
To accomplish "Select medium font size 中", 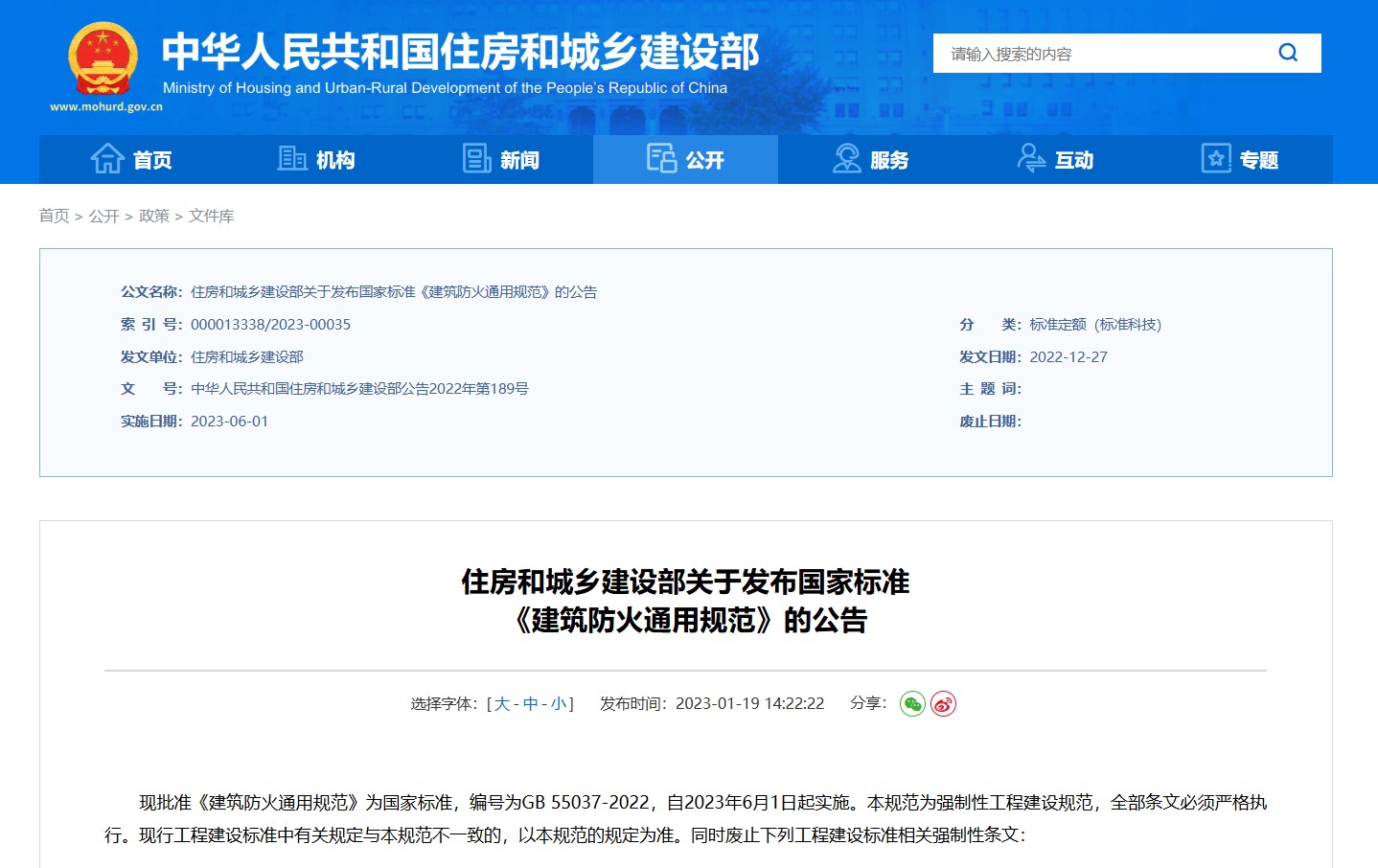I will pyautogui.click(x=530, y=704).
